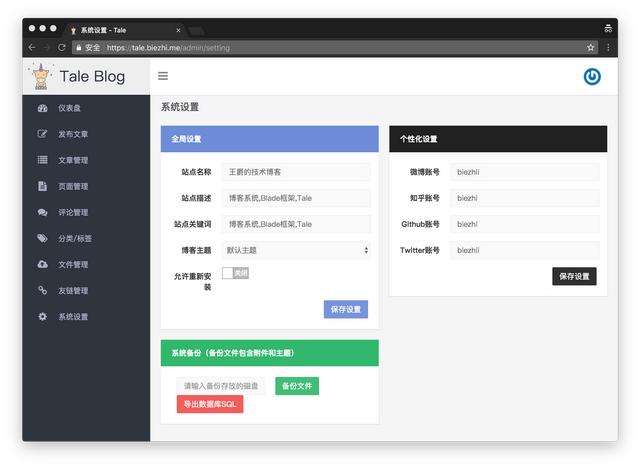Click the Github账号 input field
Viewport: 640px width, 468px height.
pyautogui.click(x=524, y=224)
